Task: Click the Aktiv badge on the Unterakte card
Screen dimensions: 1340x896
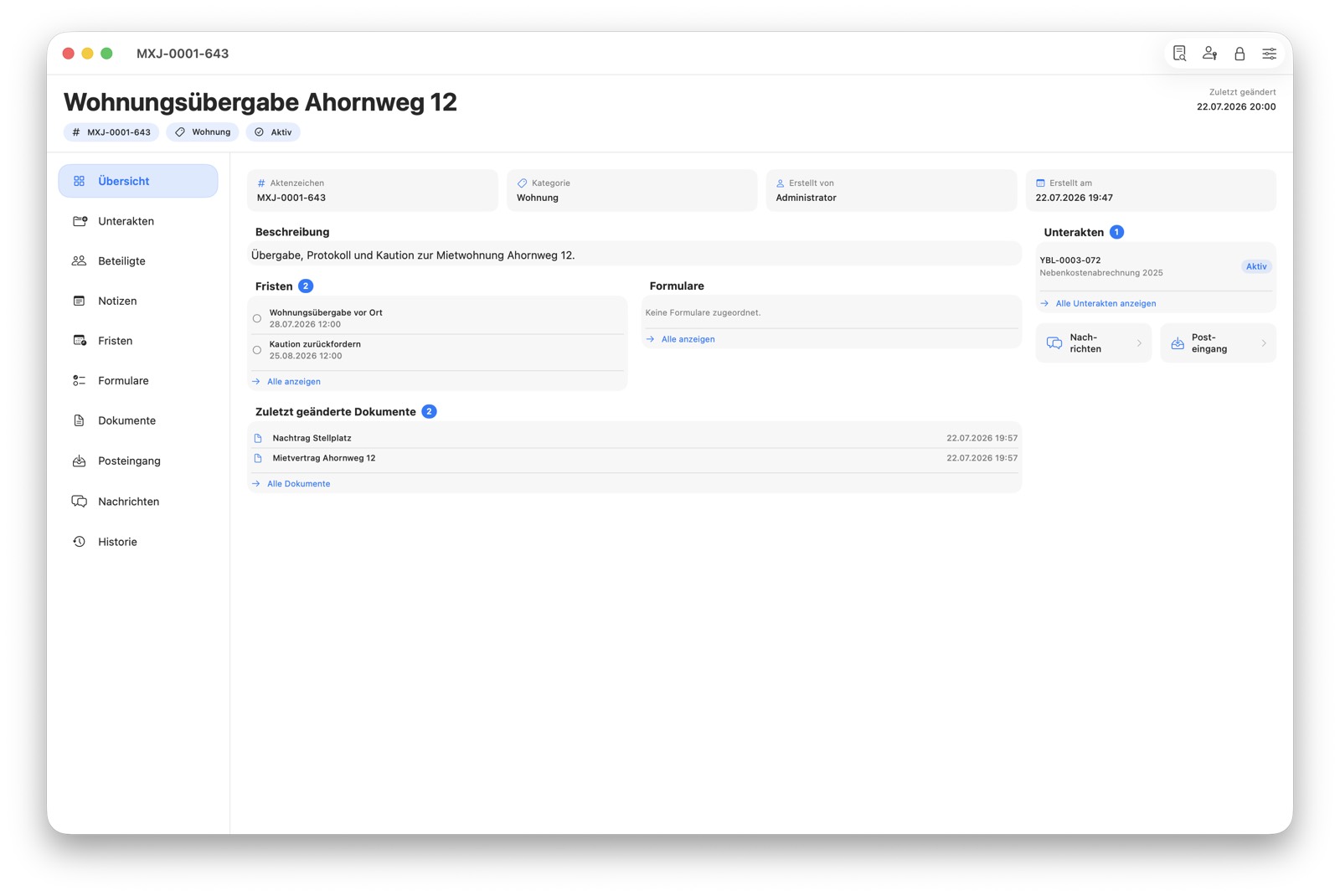Action: [1256, 266]
